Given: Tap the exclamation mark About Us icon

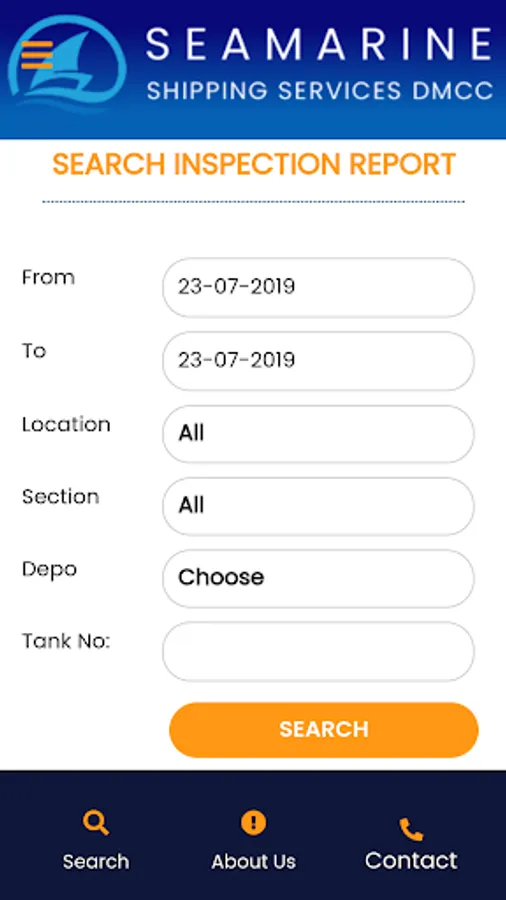Looking at the screenshot, I should 254,823.
